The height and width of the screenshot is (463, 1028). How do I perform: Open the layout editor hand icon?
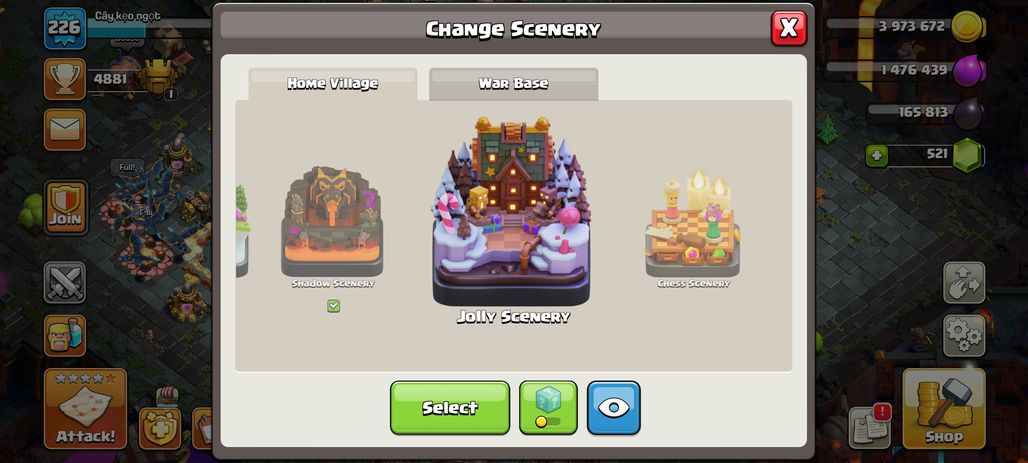[x=964, y=283]
